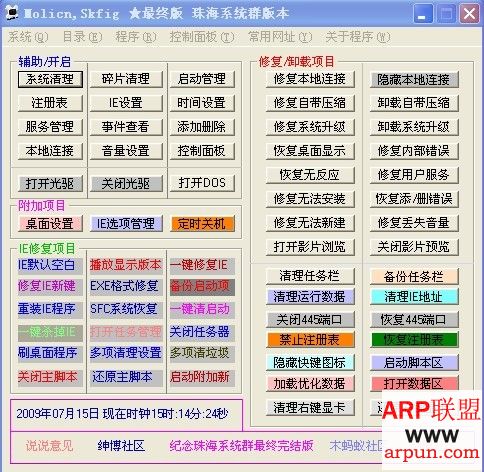
Task: Click the orange 定时关机 button
Action: [x=202, y=224]
